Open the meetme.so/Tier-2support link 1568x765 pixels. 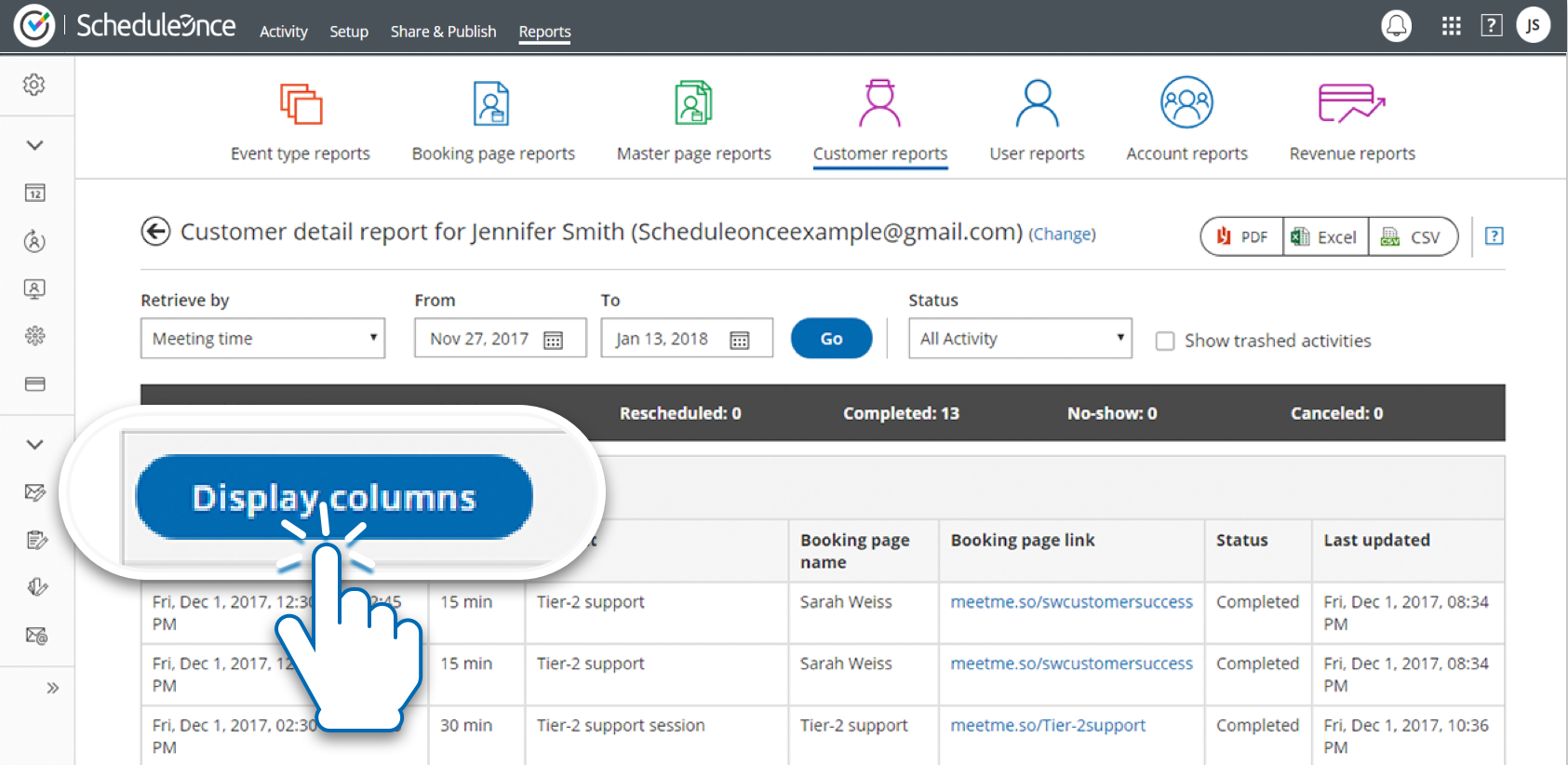pos(1048,725)
